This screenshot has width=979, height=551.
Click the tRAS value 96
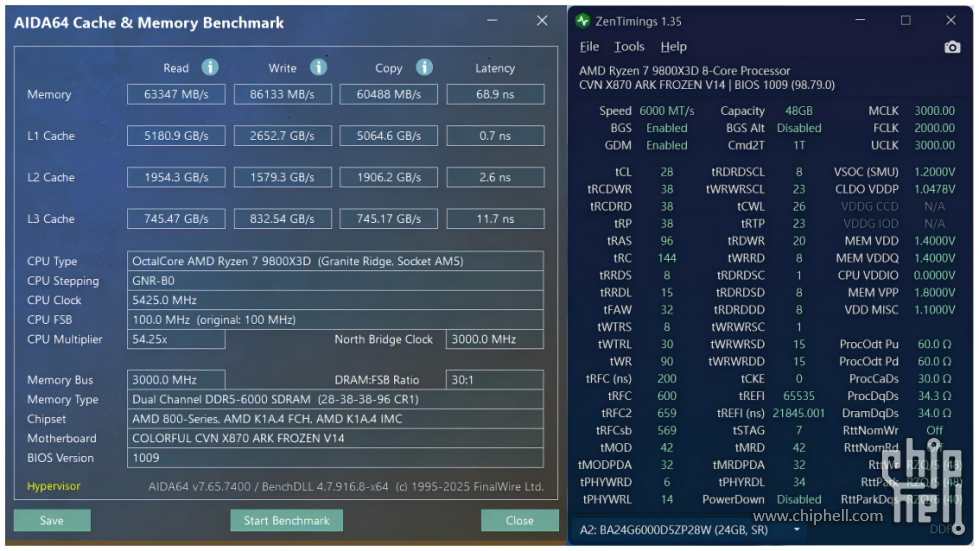pyautogui.click(x=667, y=241)
